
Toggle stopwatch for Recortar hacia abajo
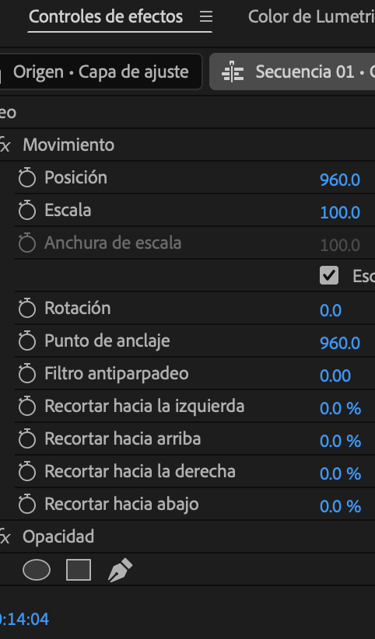point(27,504)
